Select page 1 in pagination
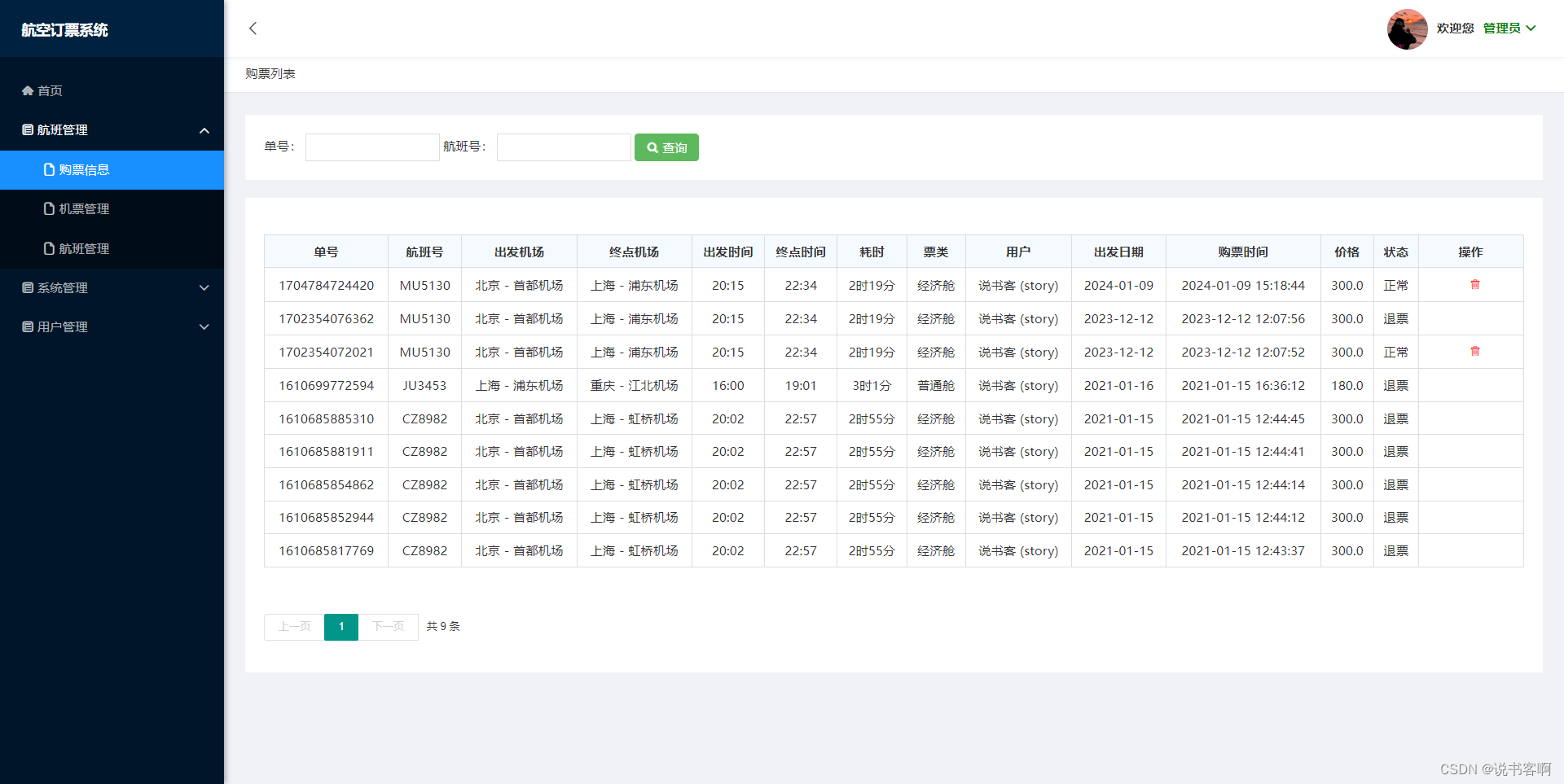This screenshot has width=1564, height=784. (x=341, y=627)
